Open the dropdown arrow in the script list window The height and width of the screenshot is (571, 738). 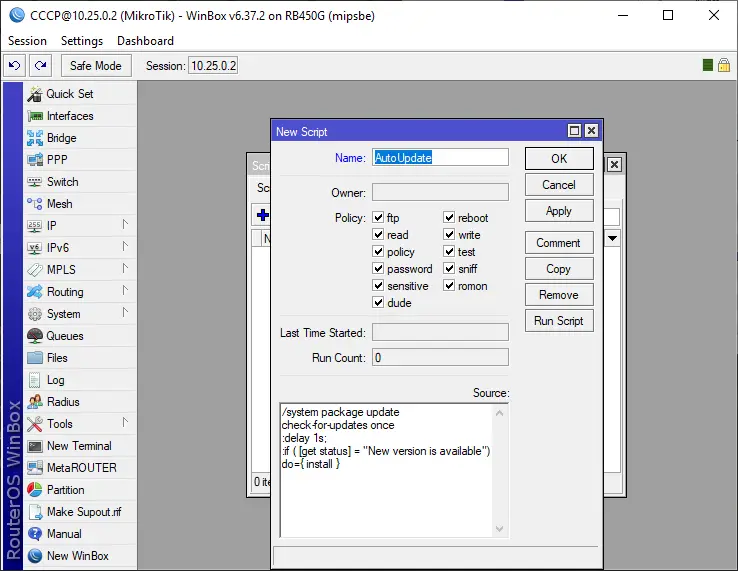coord(612,238)
